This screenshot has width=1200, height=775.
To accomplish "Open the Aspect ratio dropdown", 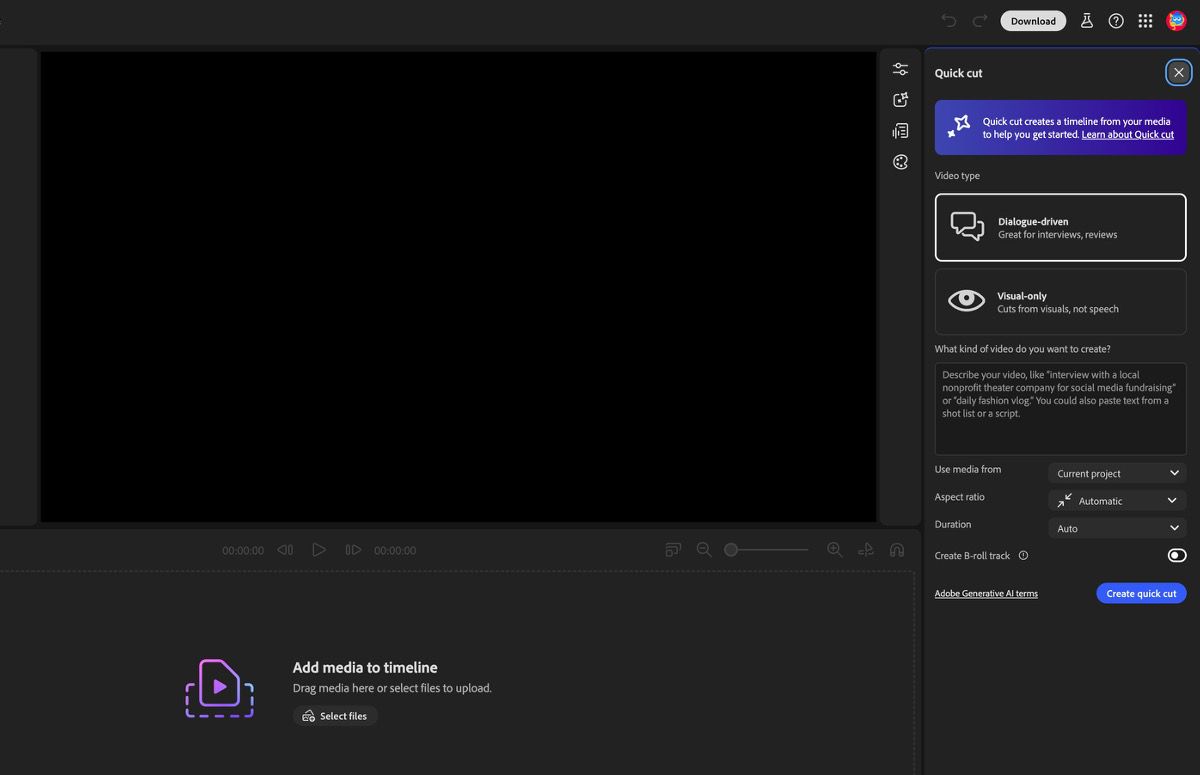I will (x=1117, y=500).
